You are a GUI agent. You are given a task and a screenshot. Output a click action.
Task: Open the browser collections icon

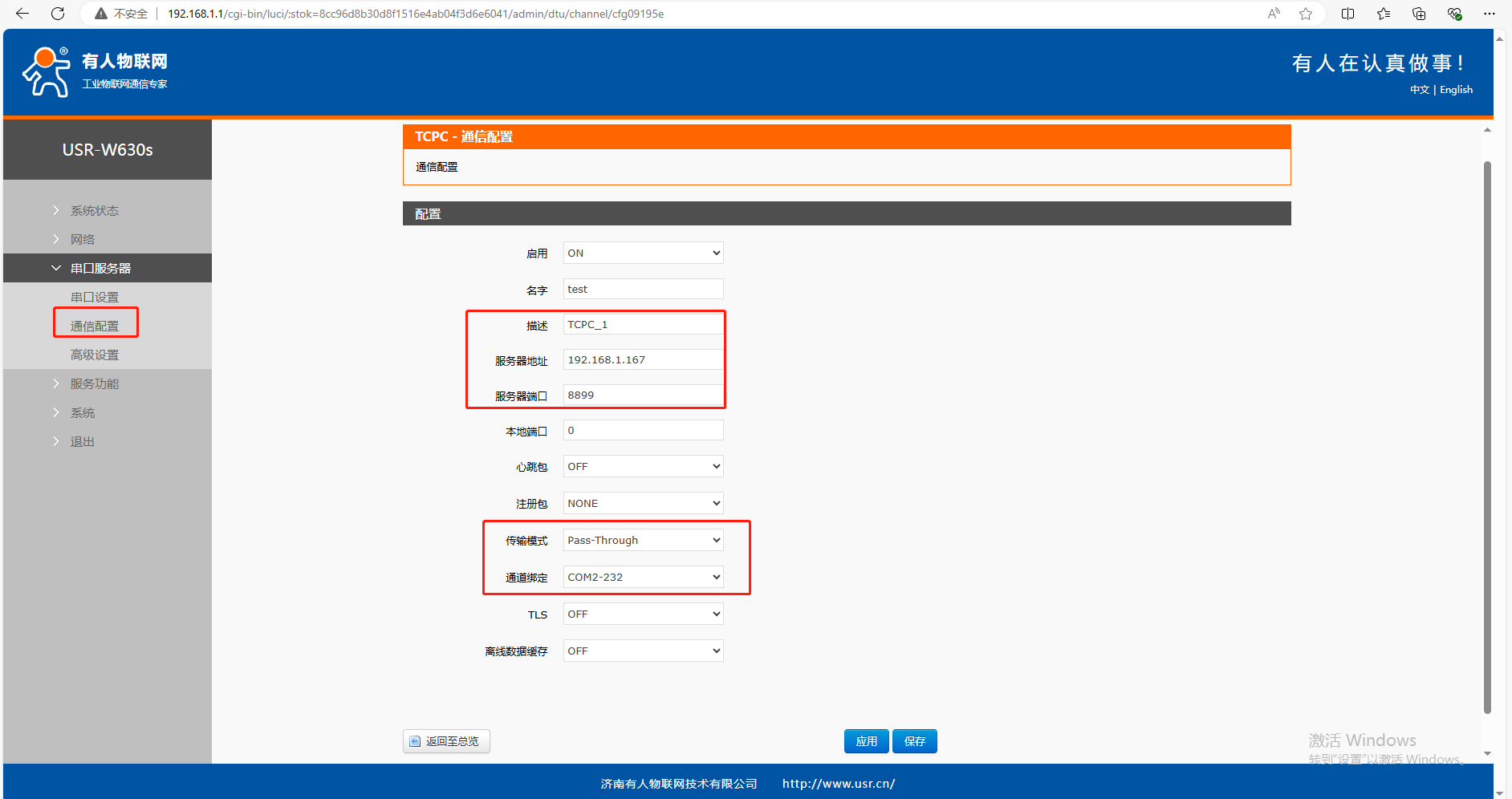click(x=1419, y=14)
